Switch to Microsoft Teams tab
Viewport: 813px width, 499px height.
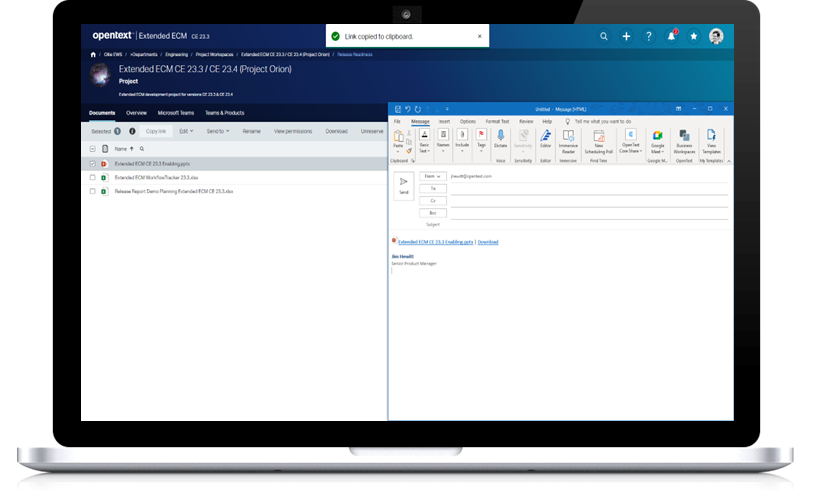tap(176, 113)
